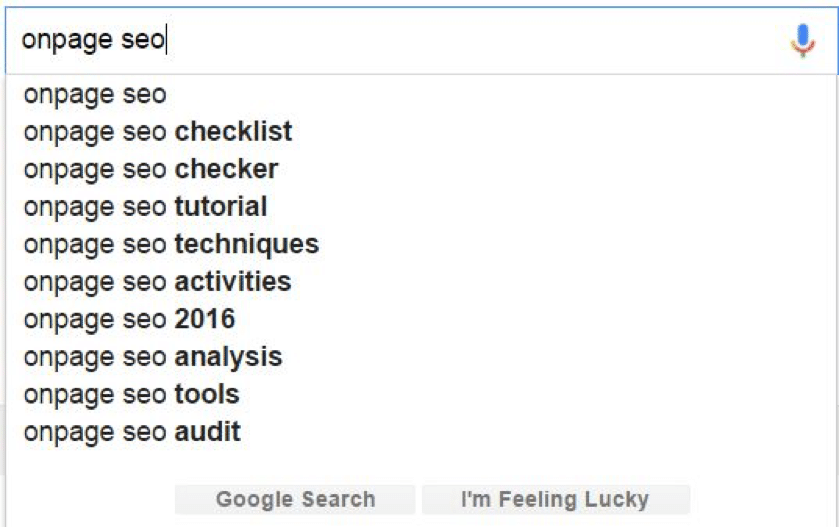Pick the 'onpage seo tools' suggestion
839x527 pixels.
pyautogui.click(x=421, y=394)
